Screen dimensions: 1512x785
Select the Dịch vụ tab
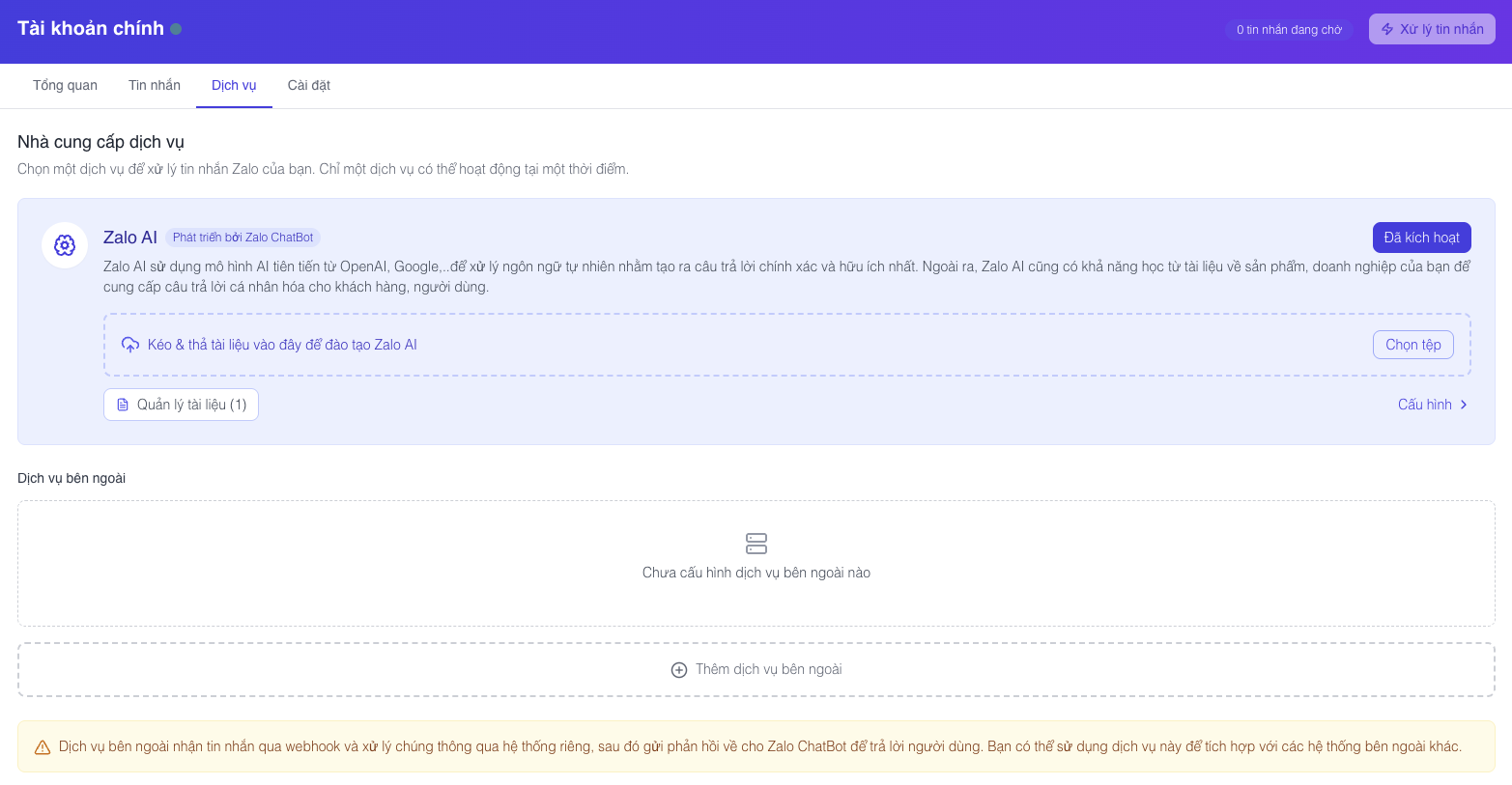pyautogui.click(x=234, y=85)
